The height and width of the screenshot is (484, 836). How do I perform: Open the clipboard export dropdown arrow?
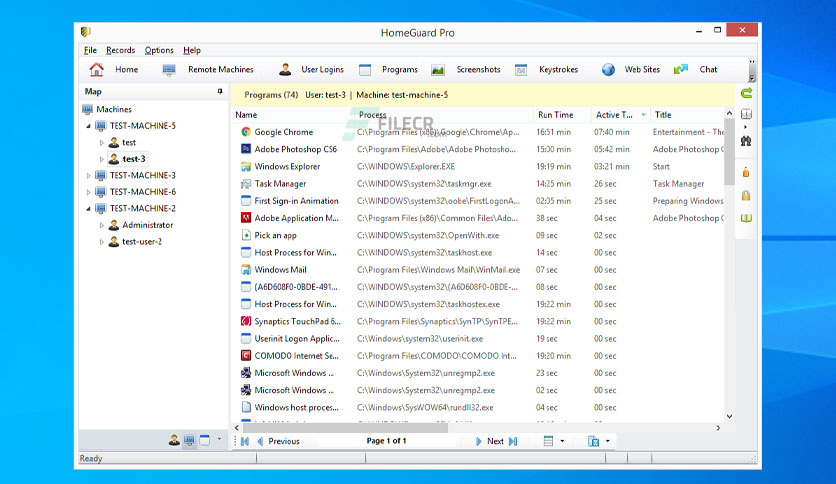coord(607,441)
